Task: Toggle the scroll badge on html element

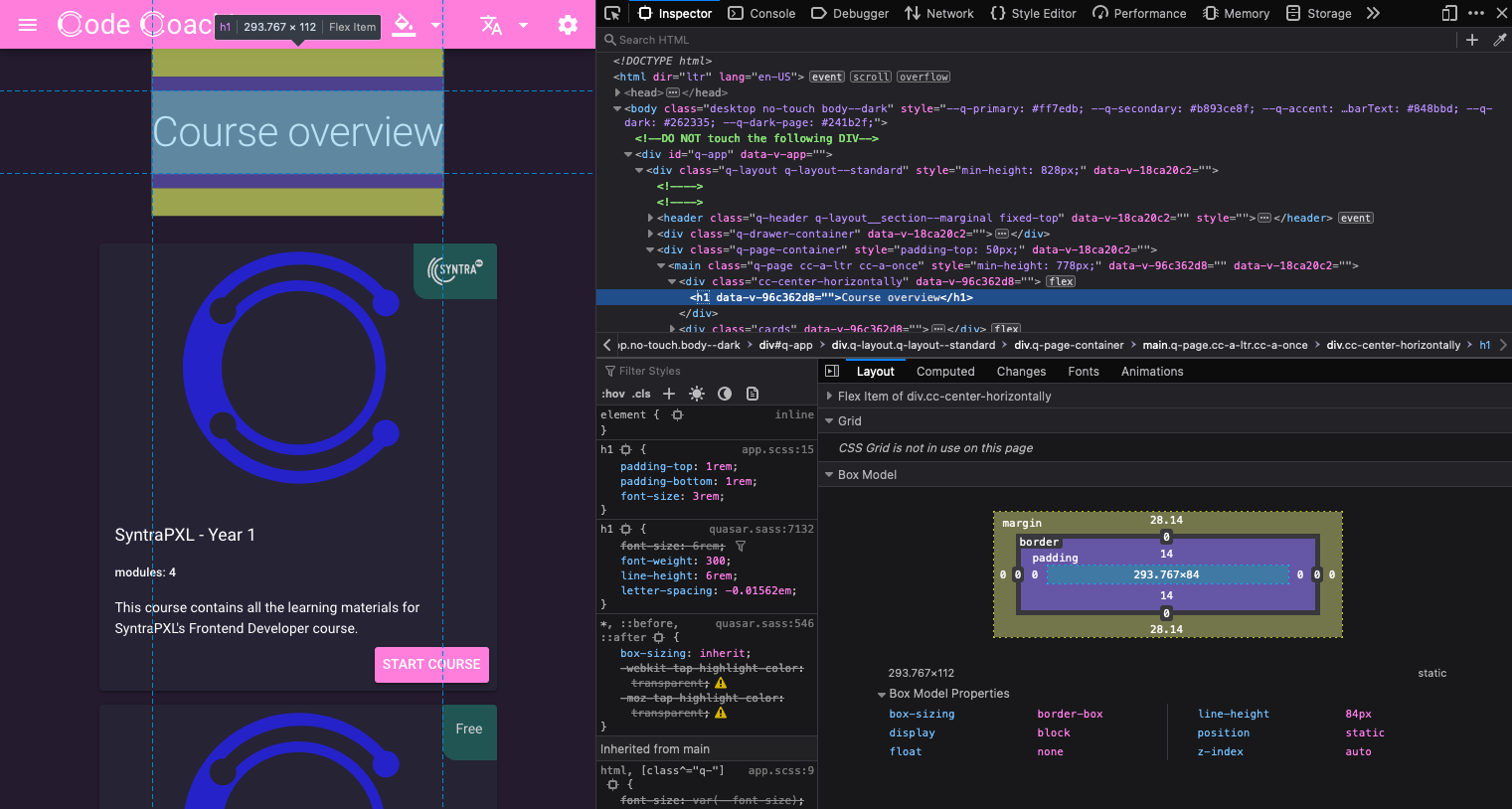Action: click(871, 77)
